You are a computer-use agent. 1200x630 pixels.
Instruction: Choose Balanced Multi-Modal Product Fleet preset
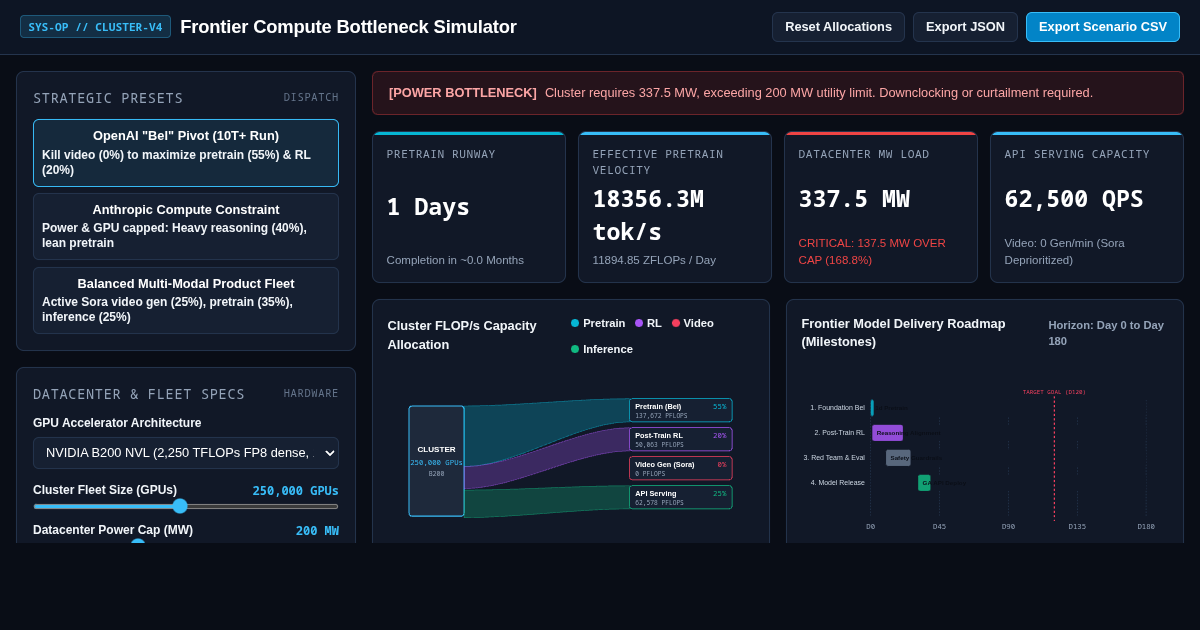[x=186, y=300]
